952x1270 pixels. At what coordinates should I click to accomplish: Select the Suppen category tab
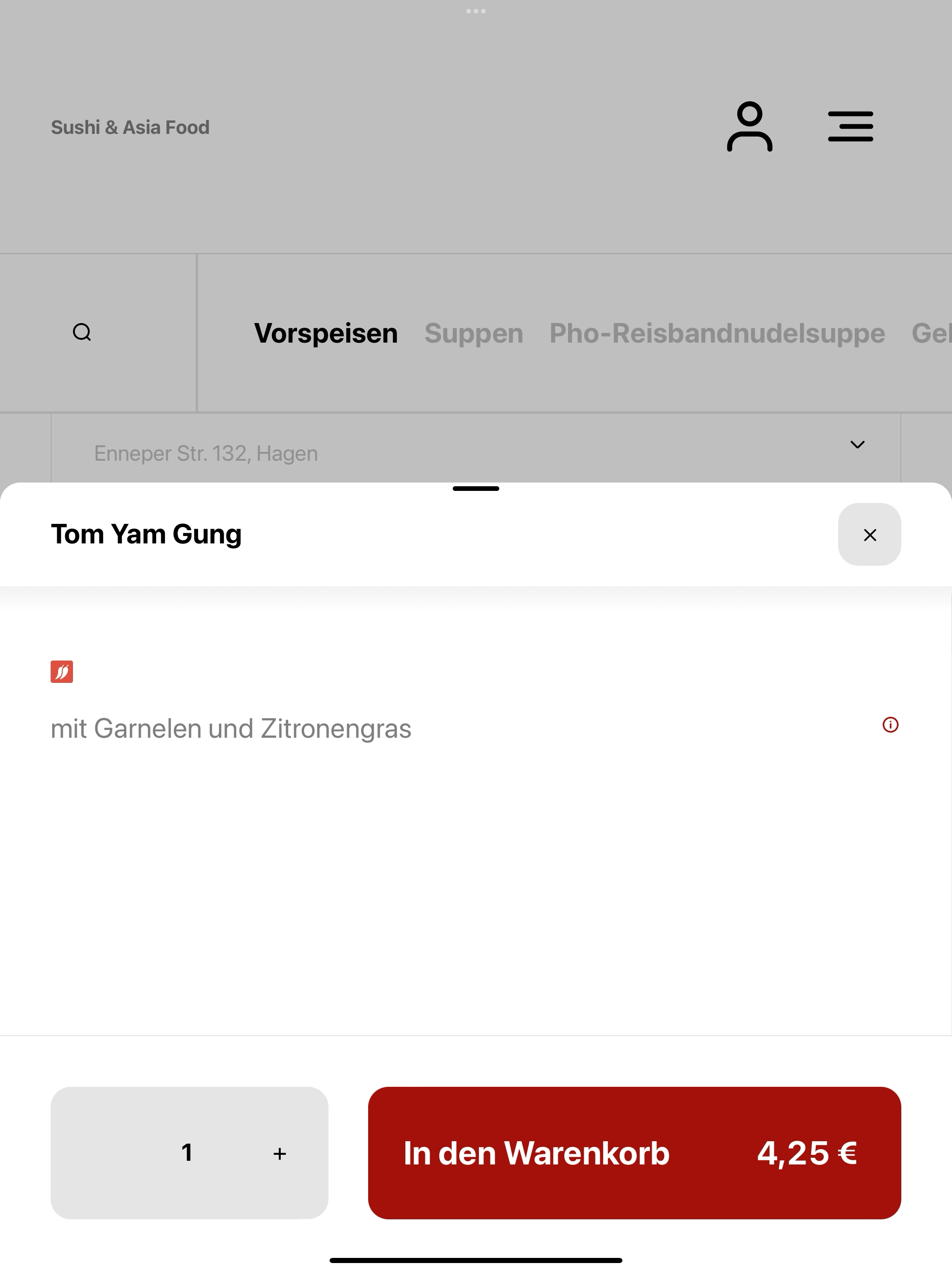[x=474, y=333]
